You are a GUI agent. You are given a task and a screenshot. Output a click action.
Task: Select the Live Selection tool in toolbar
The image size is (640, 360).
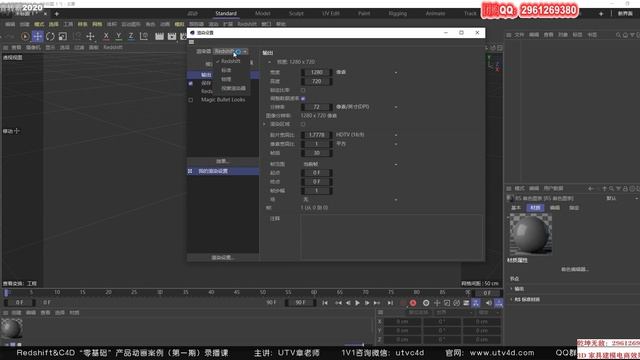[x=25, y=37]
